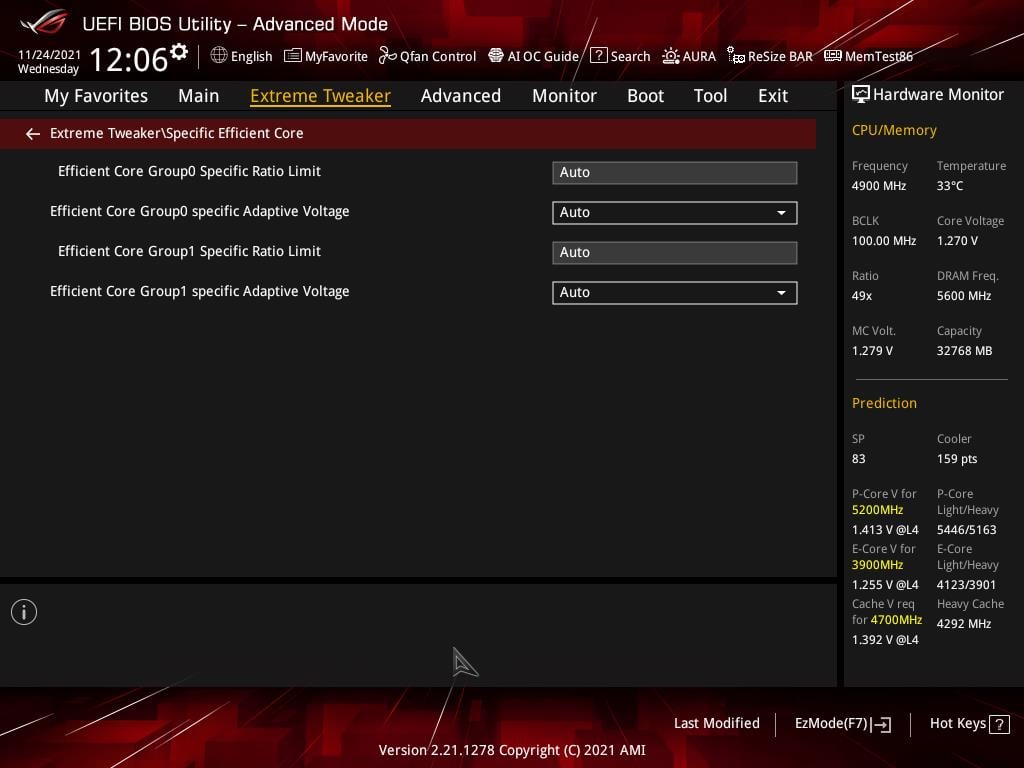
Task: Click the 1.270 V core voltage value
Action: point(957,241)
